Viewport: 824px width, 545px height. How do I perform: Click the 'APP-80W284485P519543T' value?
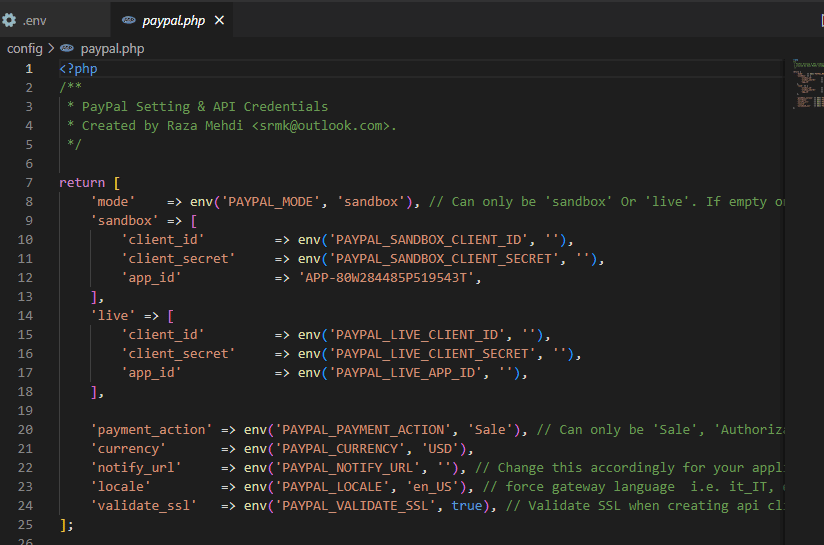pyautogui.click(x=386, y=277)
